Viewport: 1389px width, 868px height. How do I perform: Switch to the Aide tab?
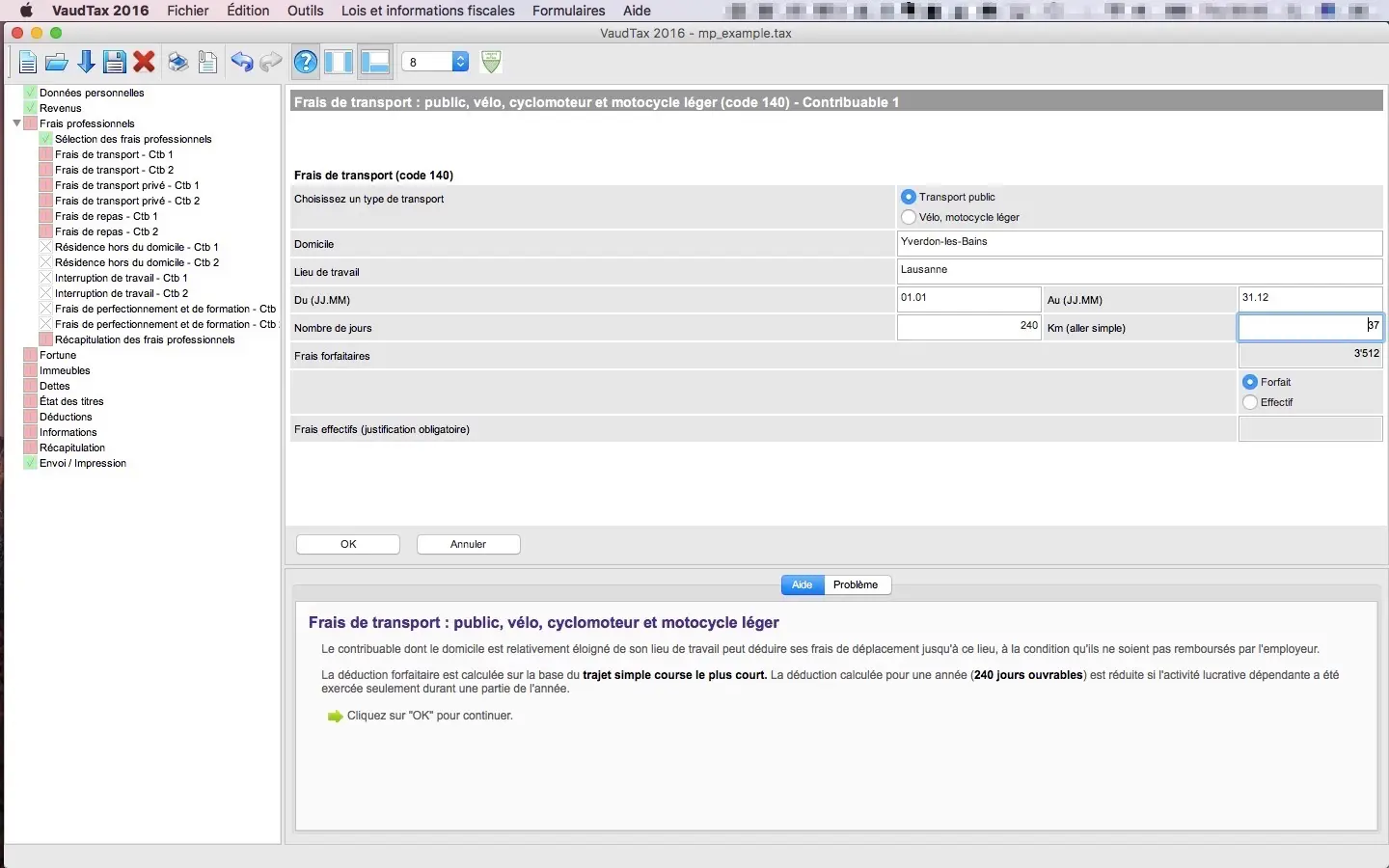click(x=803, y=584)
